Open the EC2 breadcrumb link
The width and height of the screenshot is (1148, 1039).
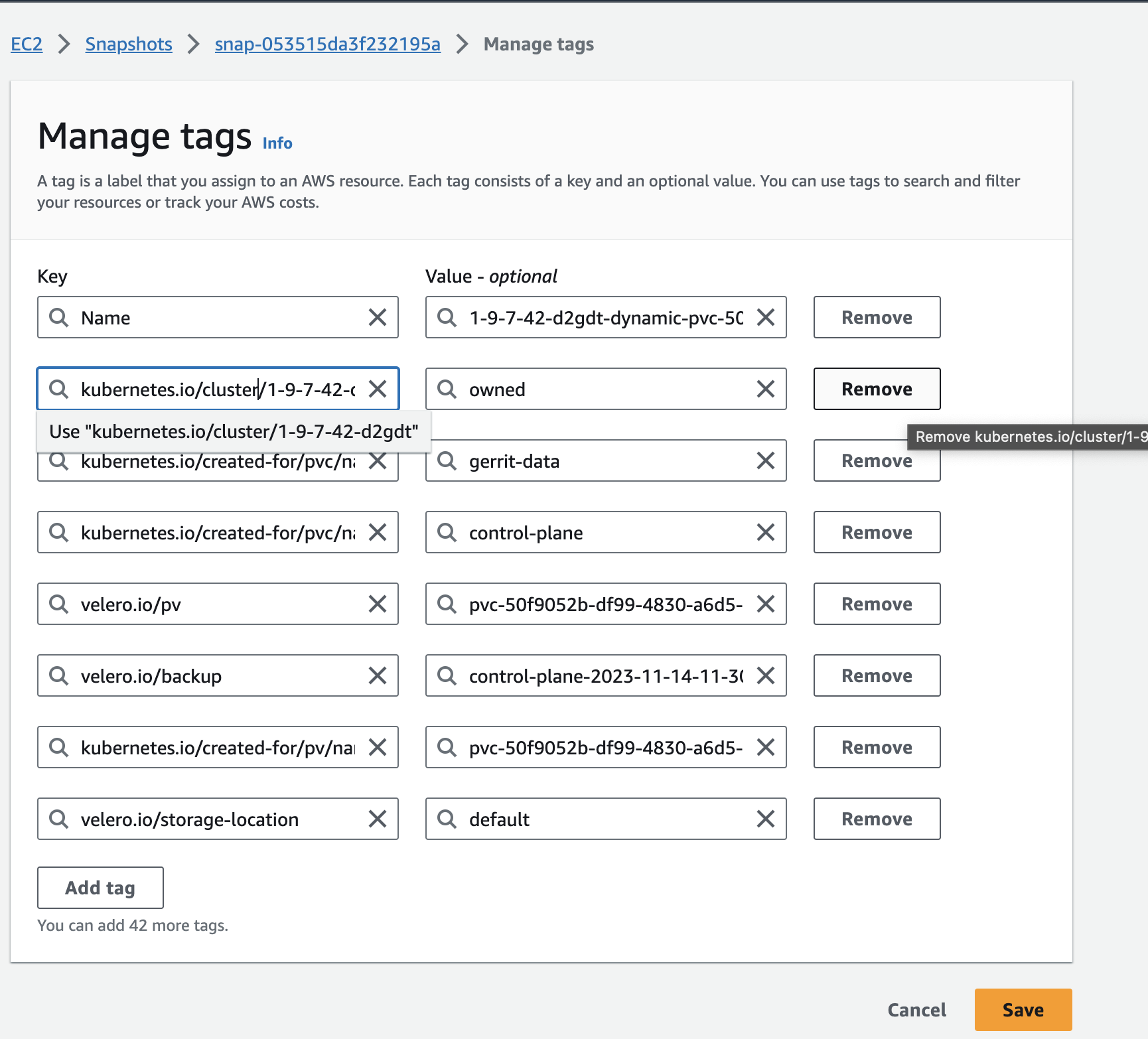point(27,44)
